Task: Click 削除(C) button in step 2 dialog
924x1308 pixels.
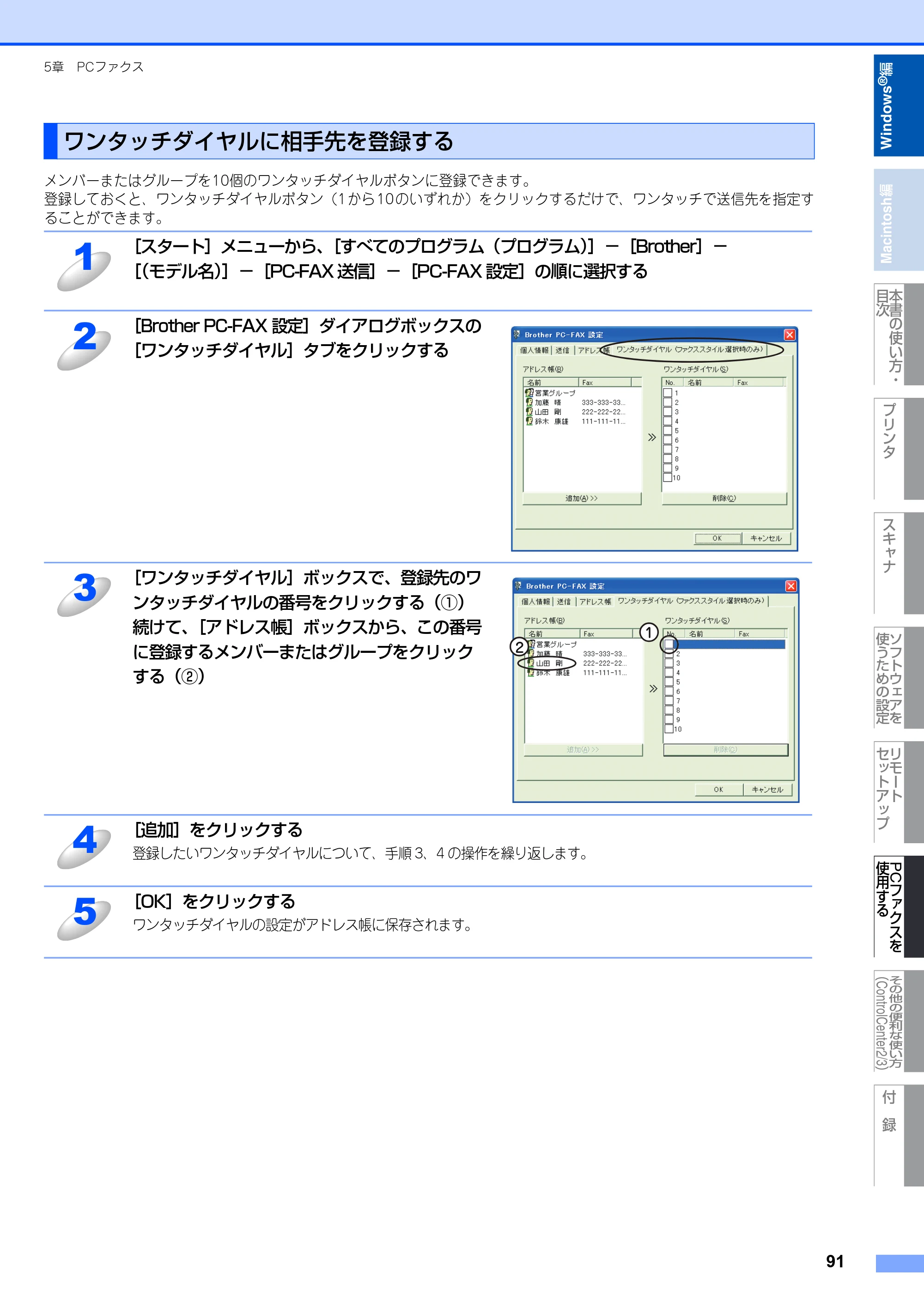Action: point(724,499)
